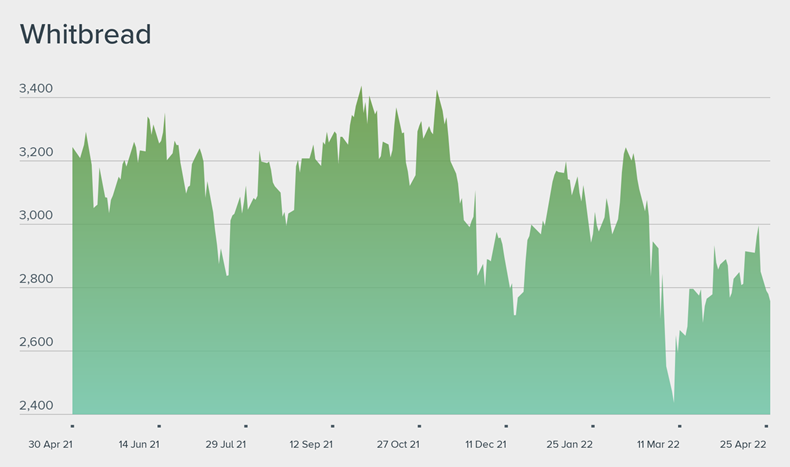Click the tick mark above 27 Oct 21
The height and width of the screenshot is (467, 790).
(x=419, y=425)
